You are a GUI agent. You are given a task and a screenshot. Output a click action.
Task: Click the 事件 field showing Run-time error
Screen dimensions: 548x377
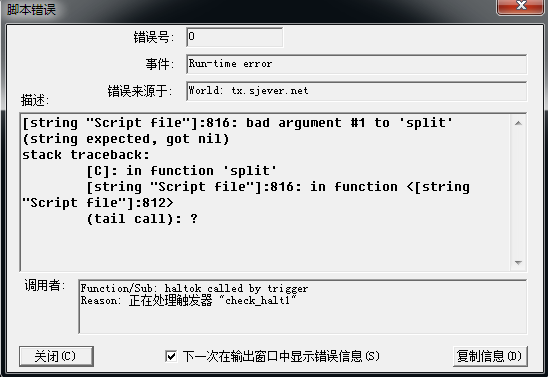pos(356,64)
